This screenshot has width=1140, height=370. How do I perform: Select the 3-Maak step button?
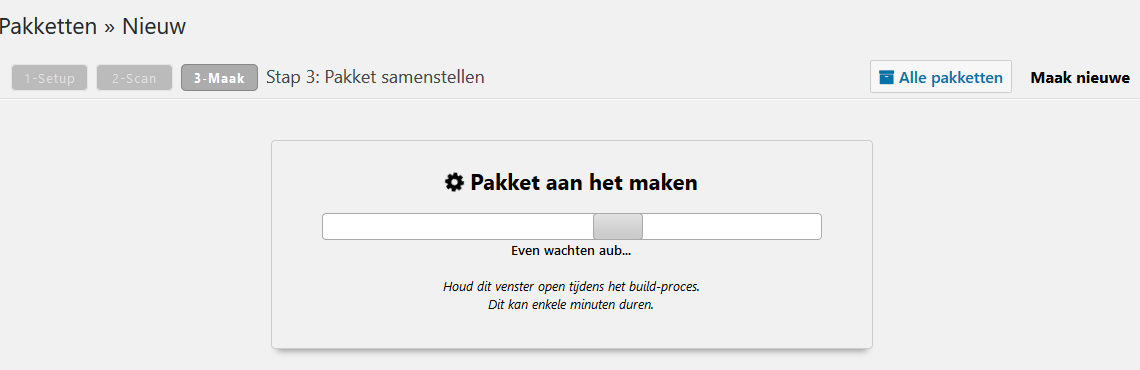point(220,78)
